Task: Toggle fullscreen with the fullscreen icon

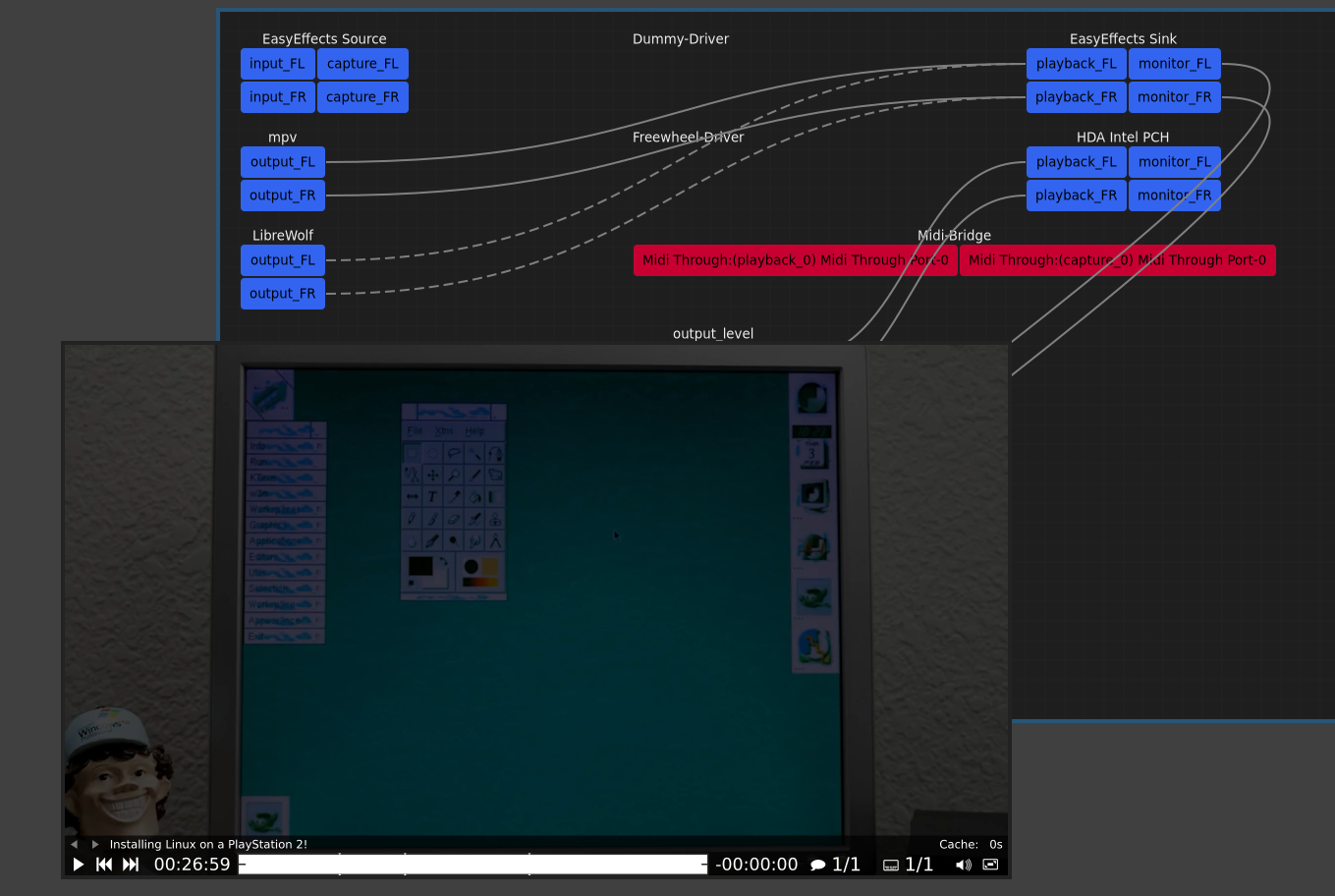Action: 990,865
